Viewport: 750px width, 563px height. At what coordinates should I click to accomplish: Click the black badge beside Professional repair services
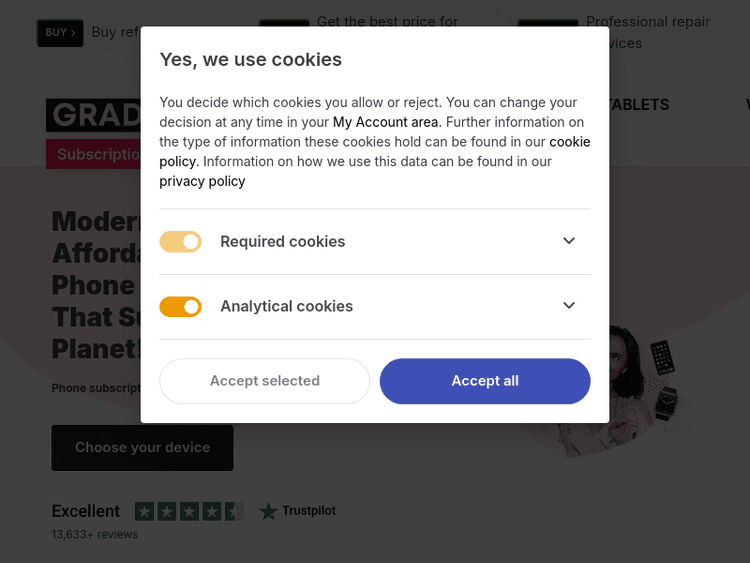pos(548,23)
